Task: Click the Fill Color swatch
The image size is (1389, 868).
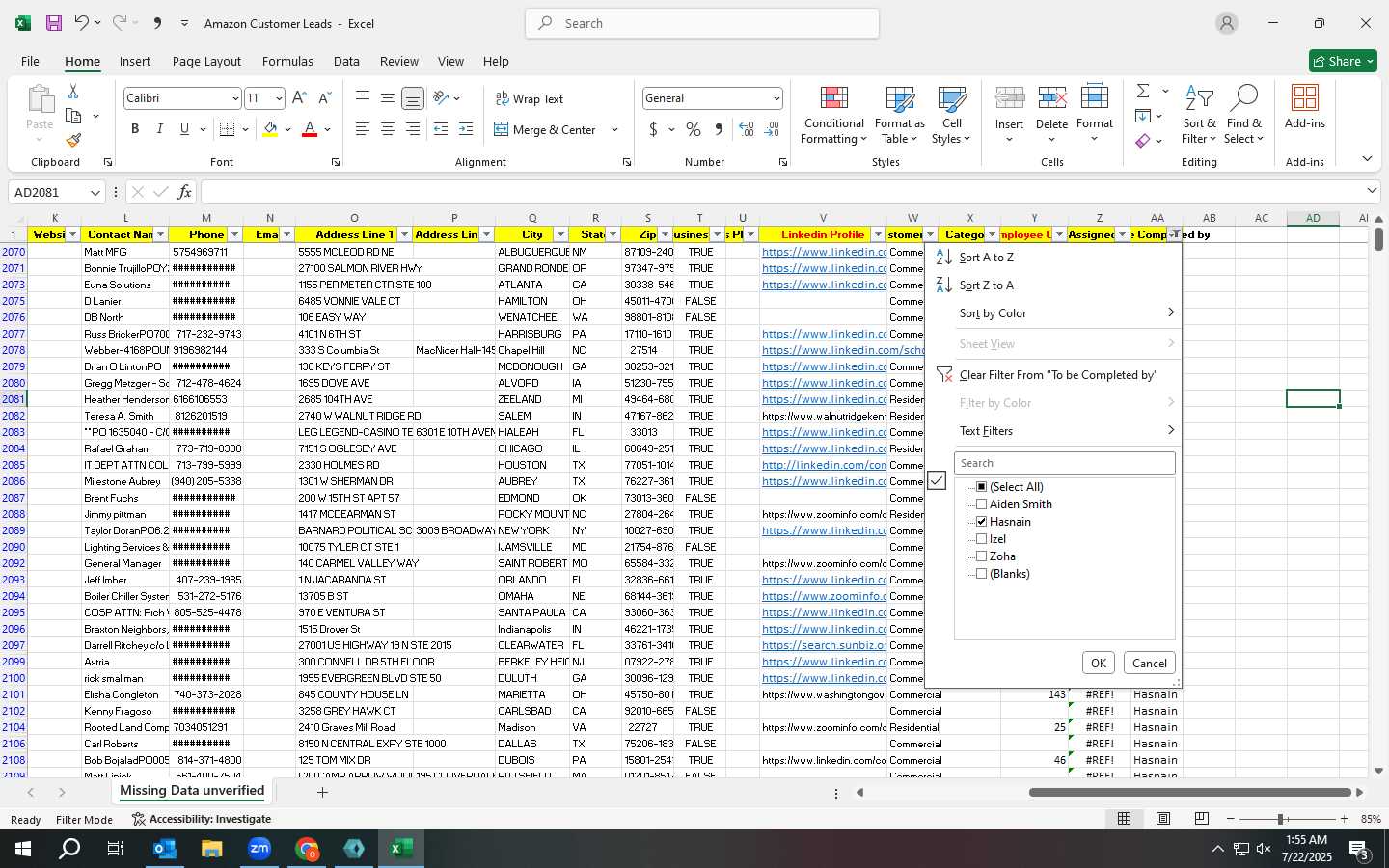Action: click(270, 129)
